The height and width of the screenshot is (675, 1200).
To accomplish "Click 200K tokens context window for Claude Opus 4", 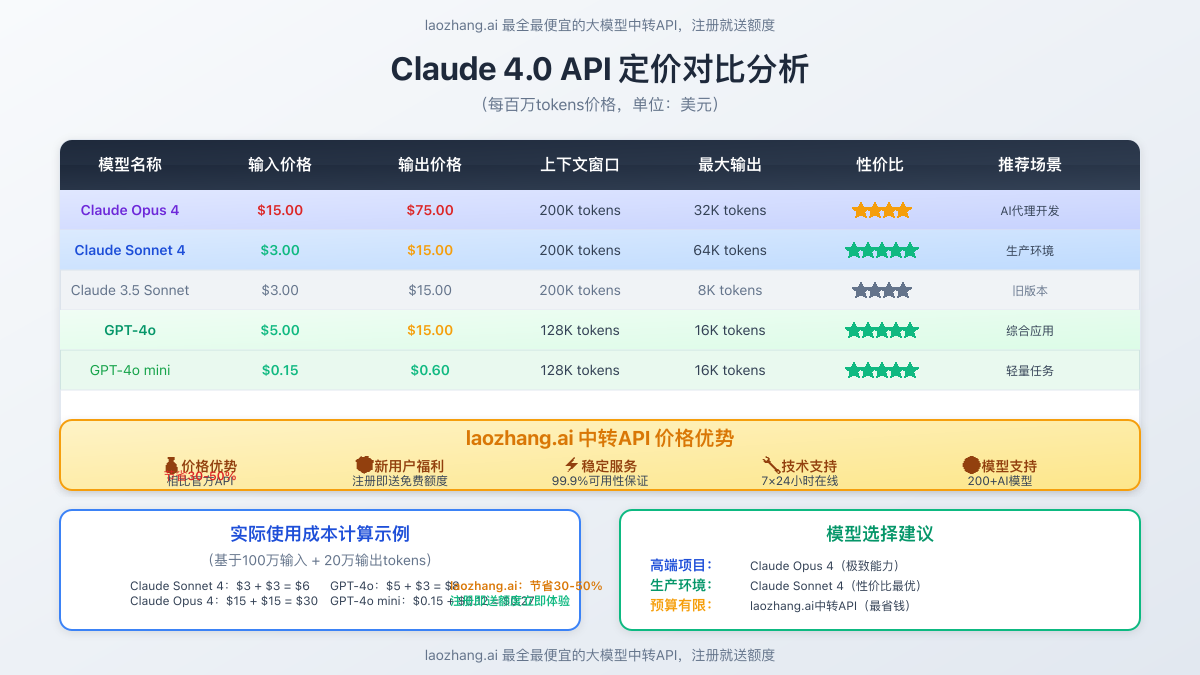I will click(x=580, y=210).
